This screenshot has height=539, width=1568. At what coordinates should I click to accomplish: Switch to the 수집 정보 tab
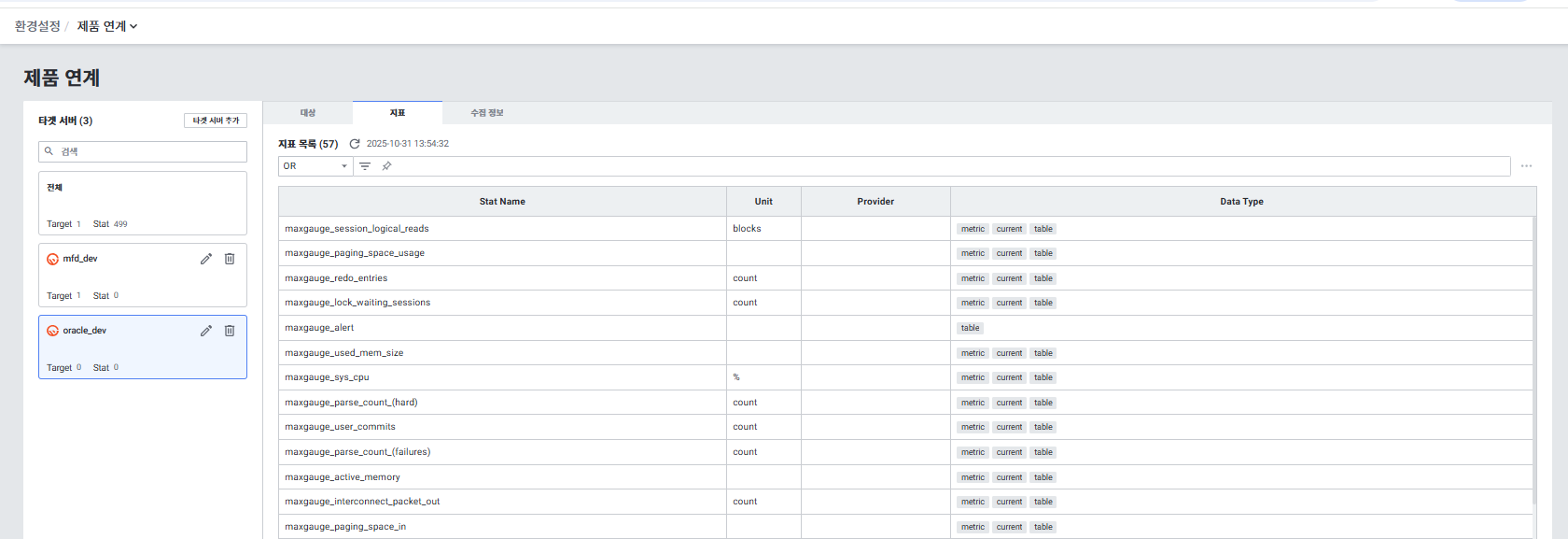point(486,113)
